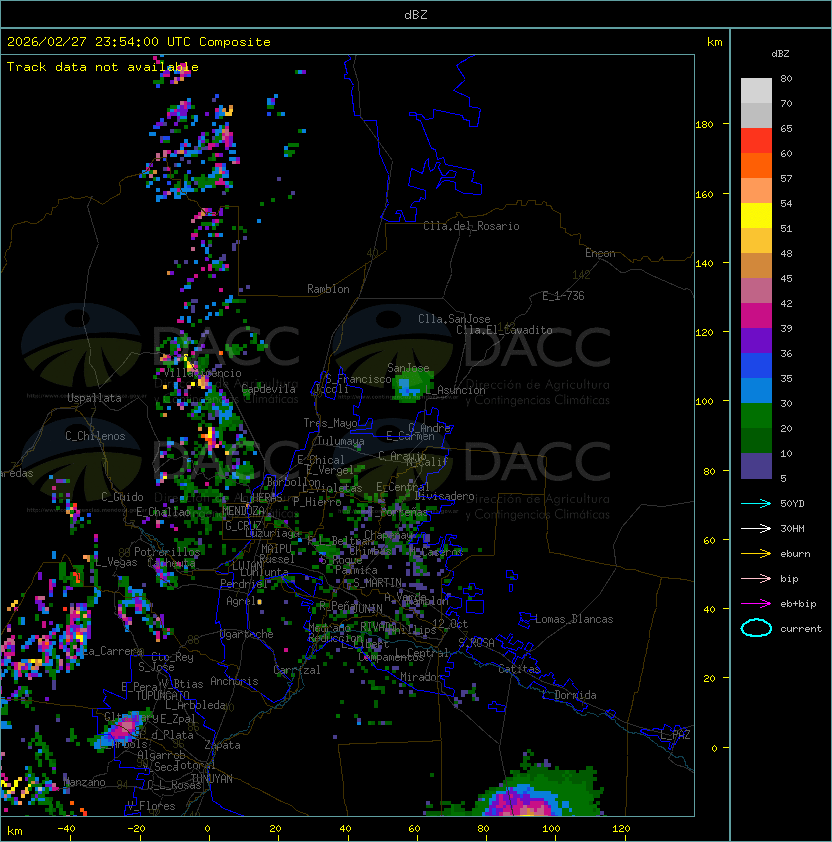Select the slate 5-10 dBZ legend swatch
Image resolution: width=832 pixels, height=842 pixels.
pos(756,466)
